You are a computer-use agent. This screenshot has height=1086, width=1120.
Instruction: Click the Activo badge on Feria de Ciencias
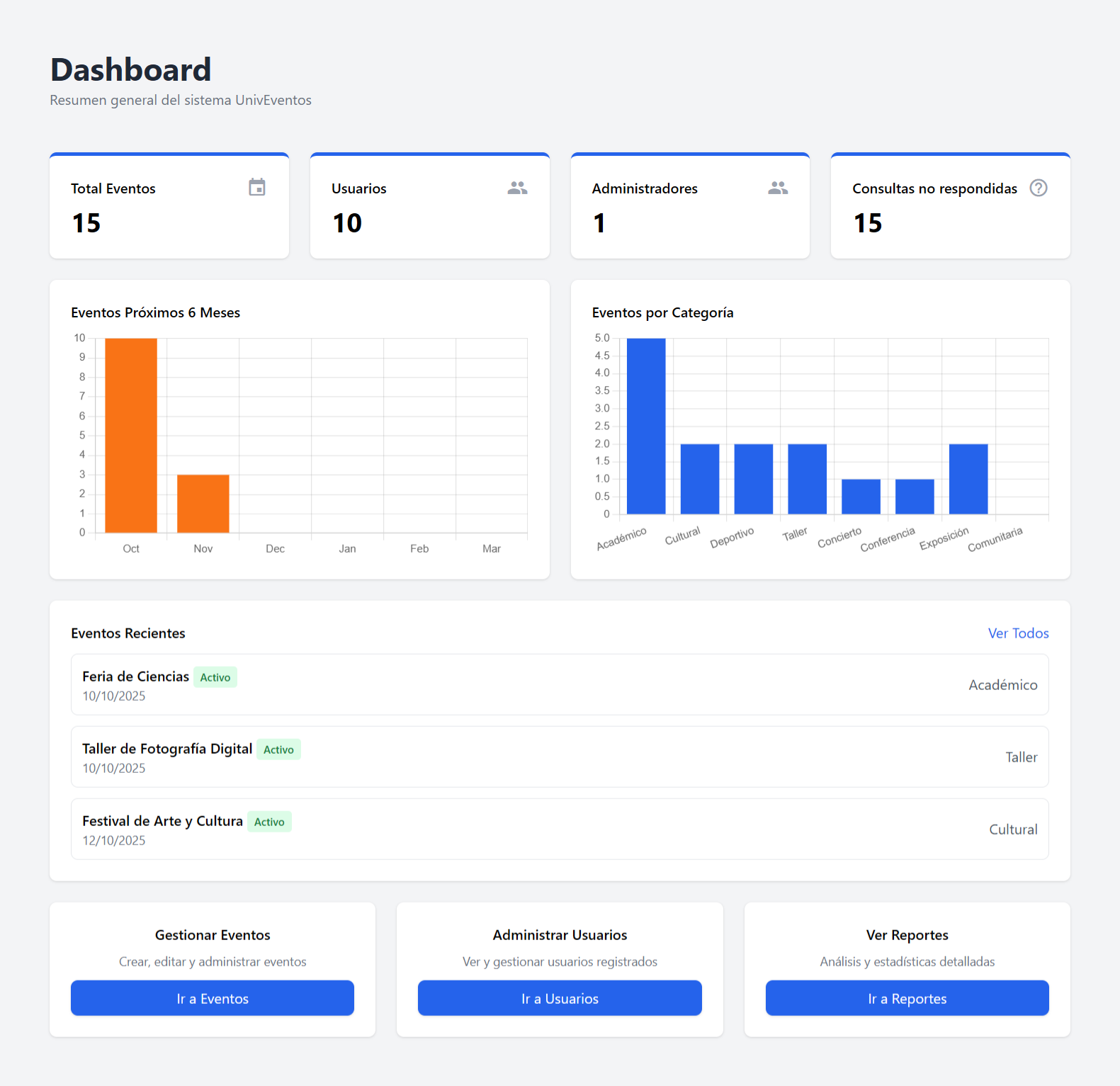tap(215, 678)
